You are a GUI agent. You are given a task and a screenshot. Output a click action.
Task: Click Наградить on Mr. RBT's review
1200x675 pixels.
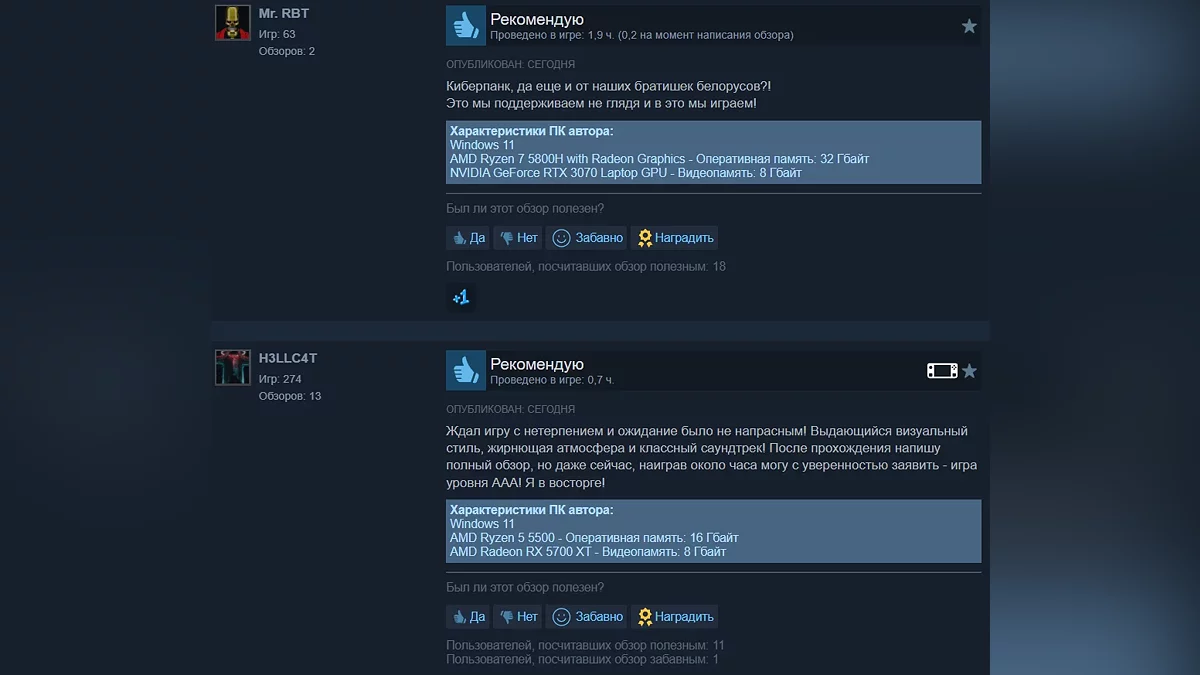click(x=675, y=238)
